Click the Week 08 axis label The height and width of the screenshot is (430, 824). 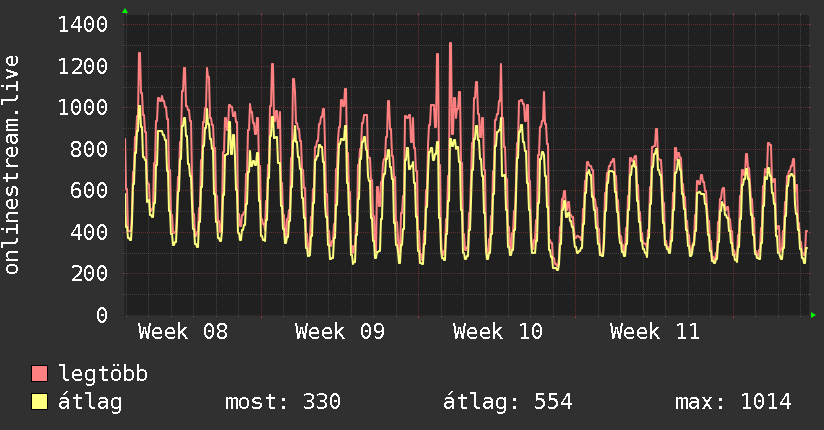[x=183, y=332]
